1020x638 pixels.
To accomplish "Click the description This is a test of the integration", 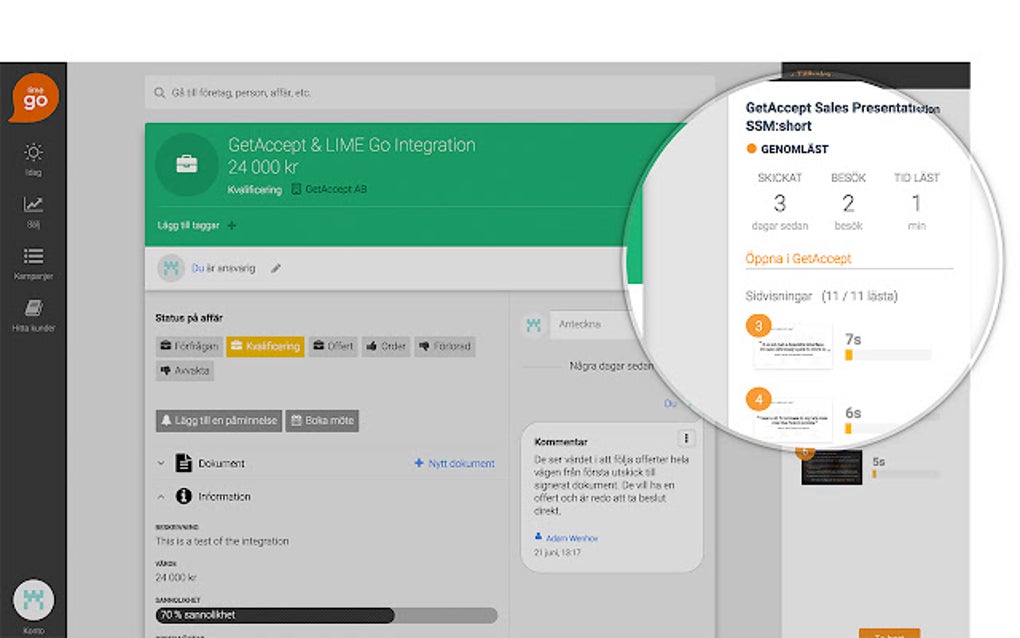I will pyautogui.click(x=222, y=541).
